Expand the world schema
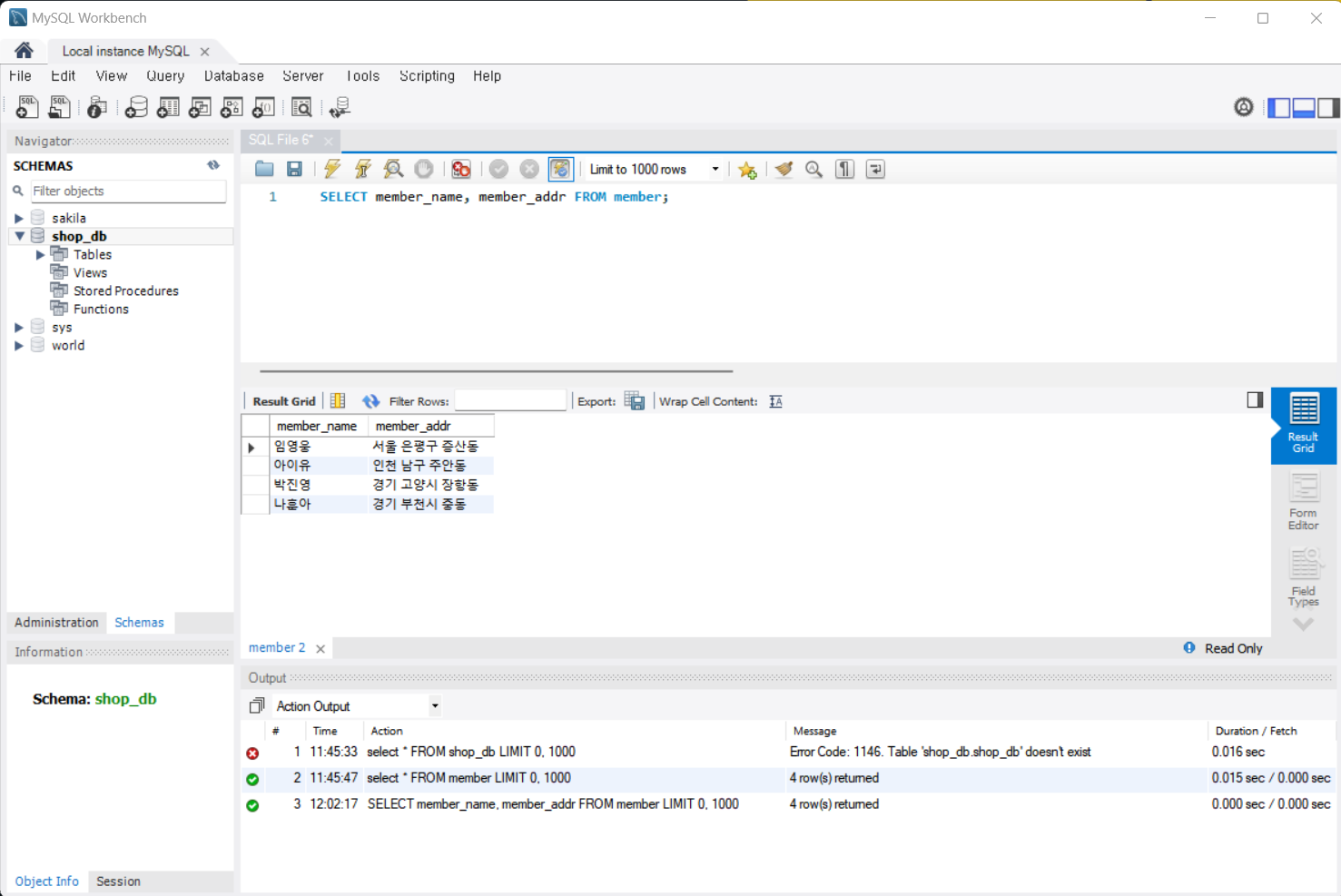The width and height of the screenshot is (1341, 896). tap(18, 345)
